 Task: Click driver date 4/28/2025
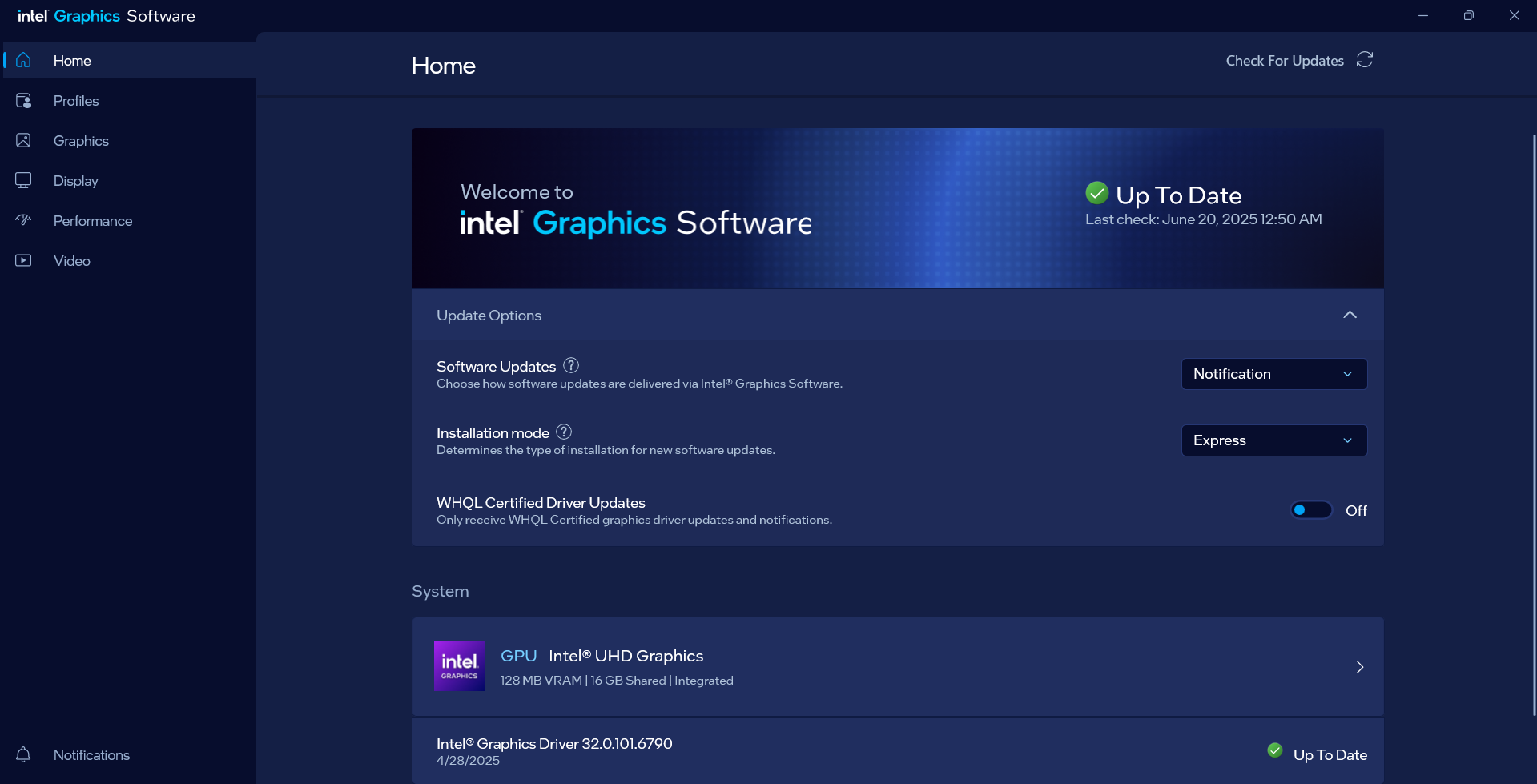(x=468, y=761)
